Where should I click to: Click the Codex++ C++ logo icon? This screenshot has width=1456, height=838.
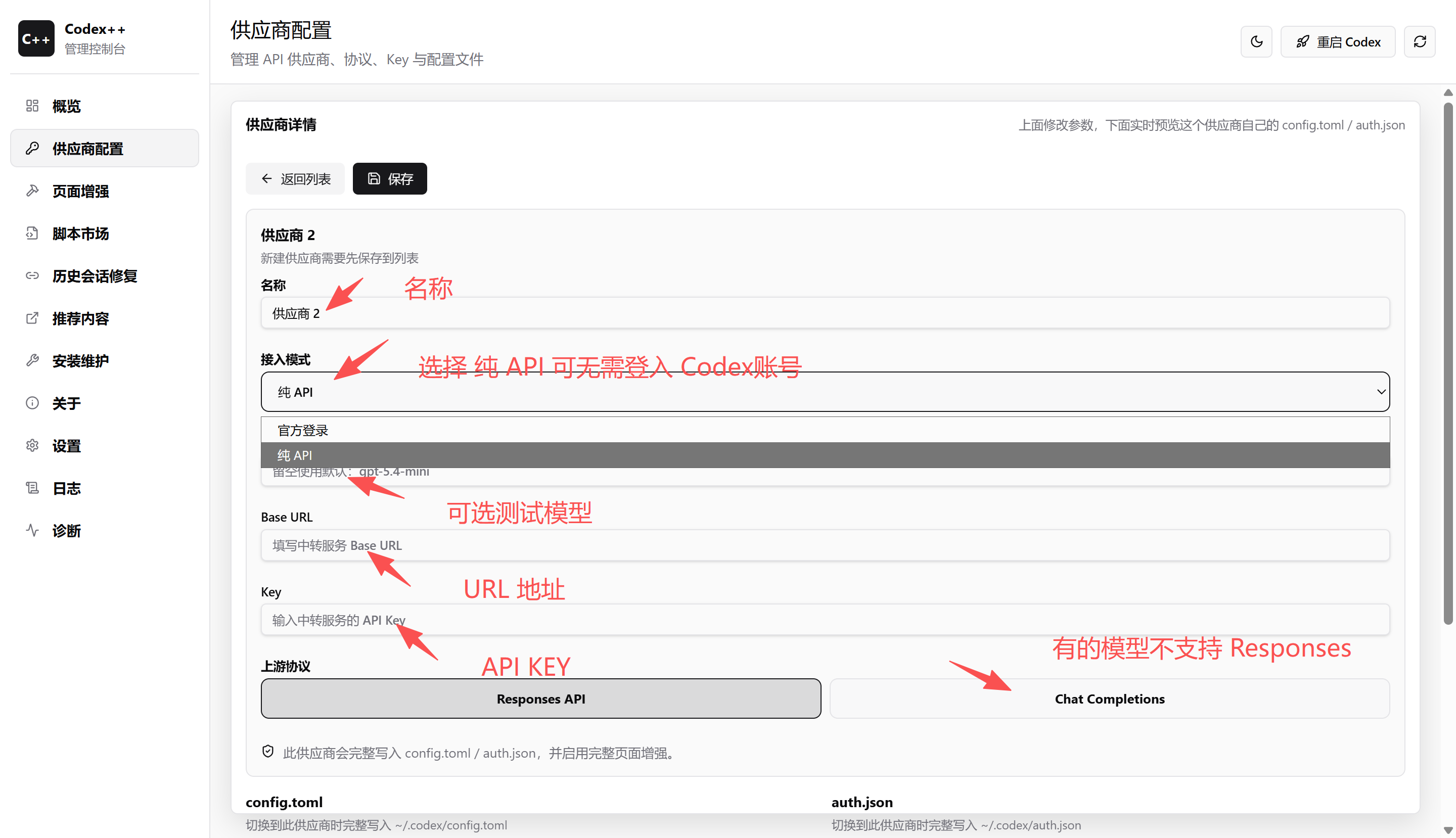36,38
